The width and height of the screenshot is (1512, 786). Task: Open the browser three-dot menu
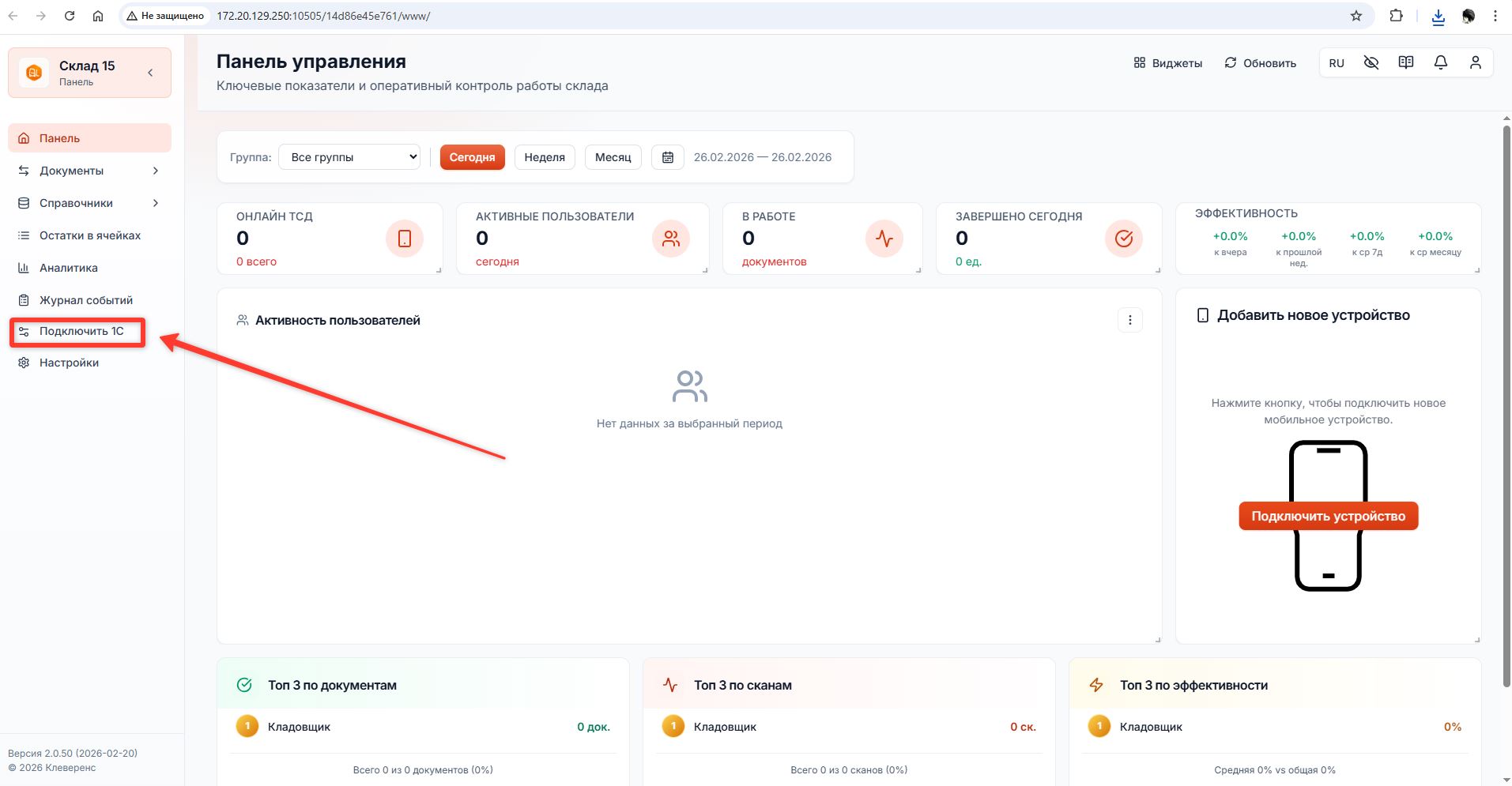coord(1495,16)
